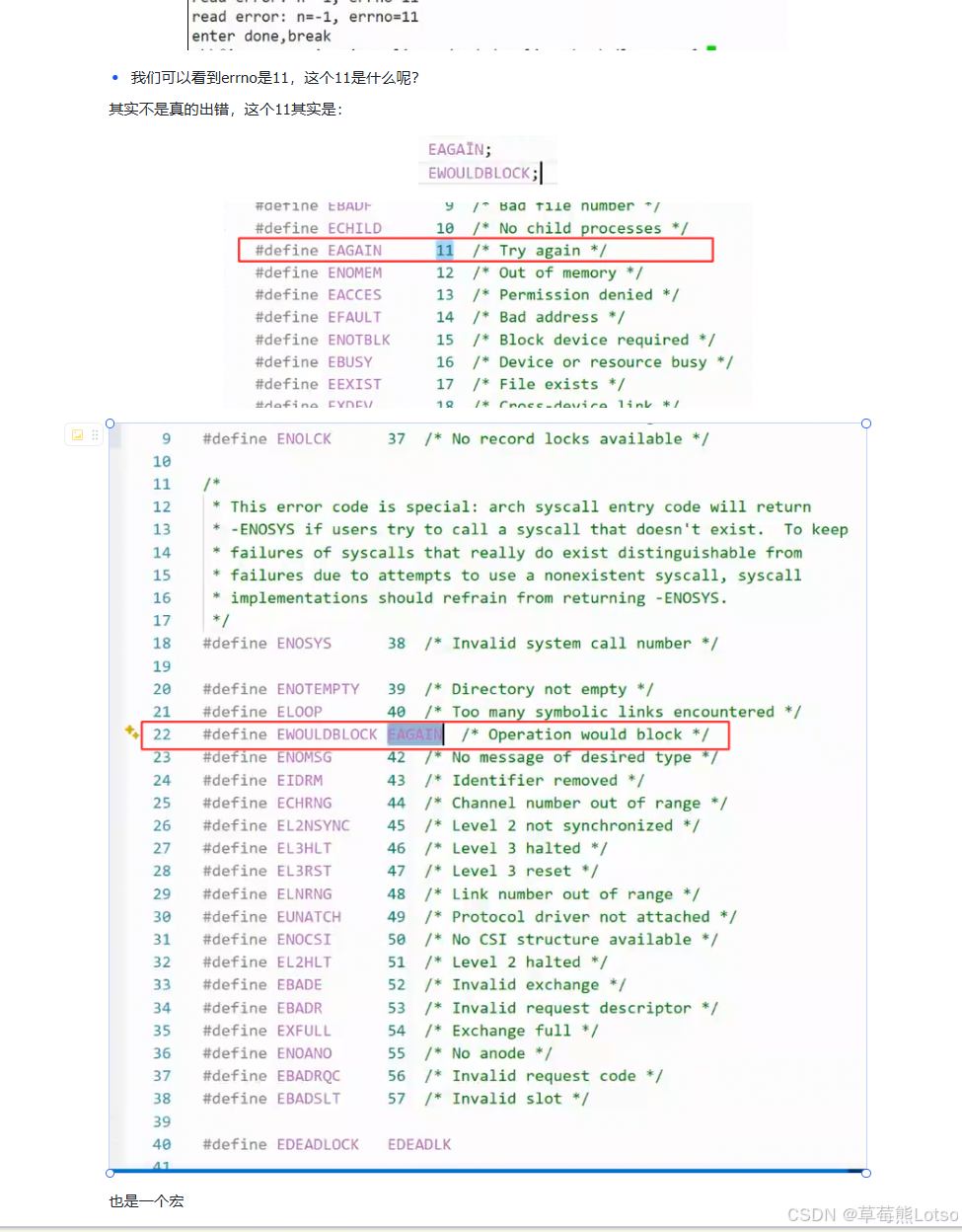The image size is (962, 1232).
Task: Click the sparkle icon beside line 22
Action: (131, 731)
